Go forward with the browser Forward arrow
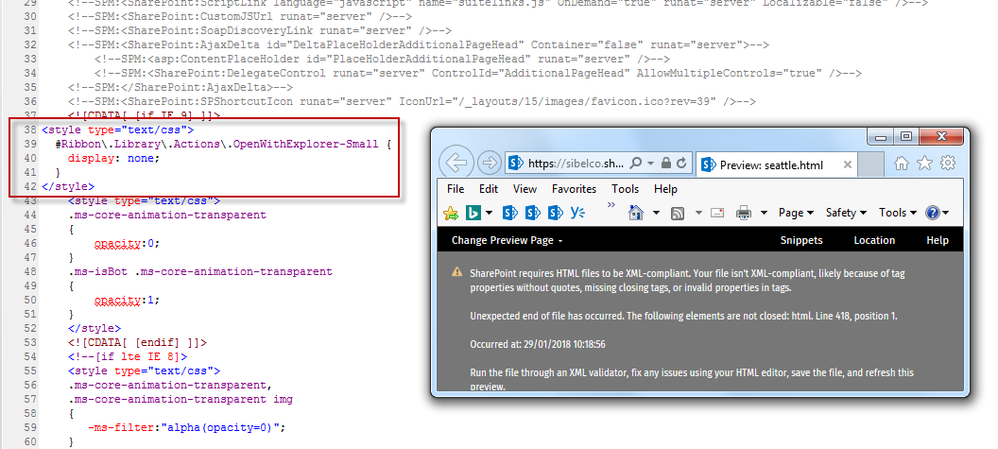998x449 pixels. point(489,163)
